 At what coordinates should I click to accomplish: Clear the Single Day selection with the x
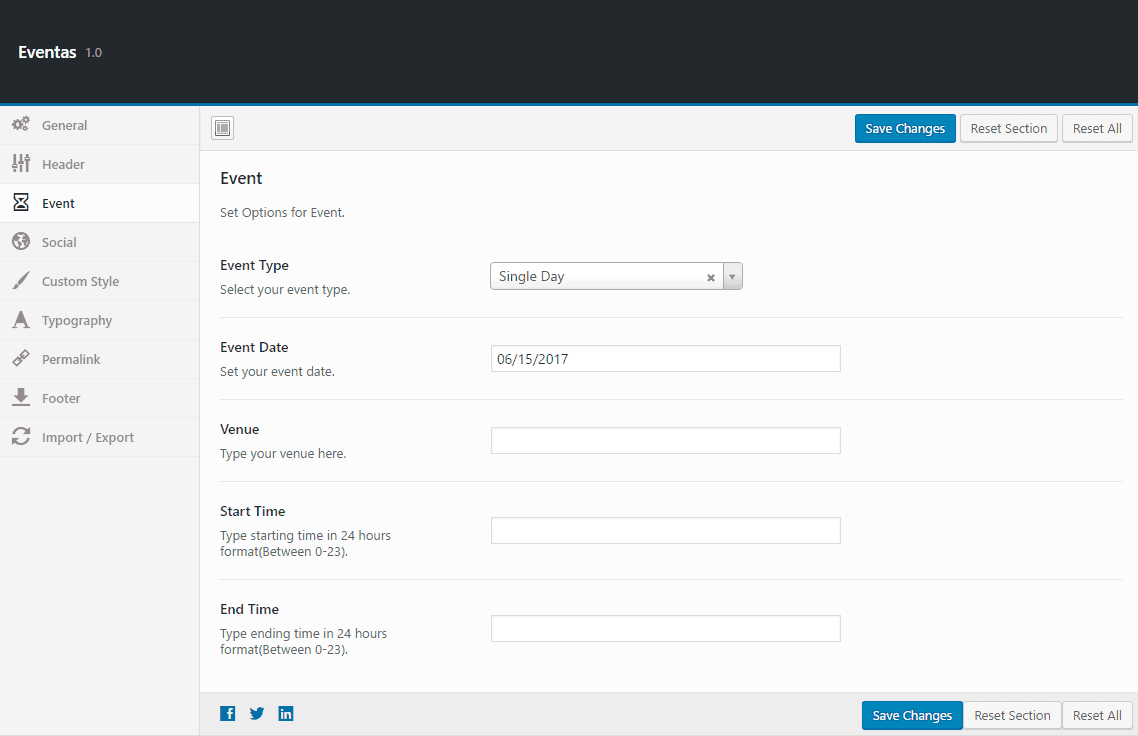(x=711, y=277)
